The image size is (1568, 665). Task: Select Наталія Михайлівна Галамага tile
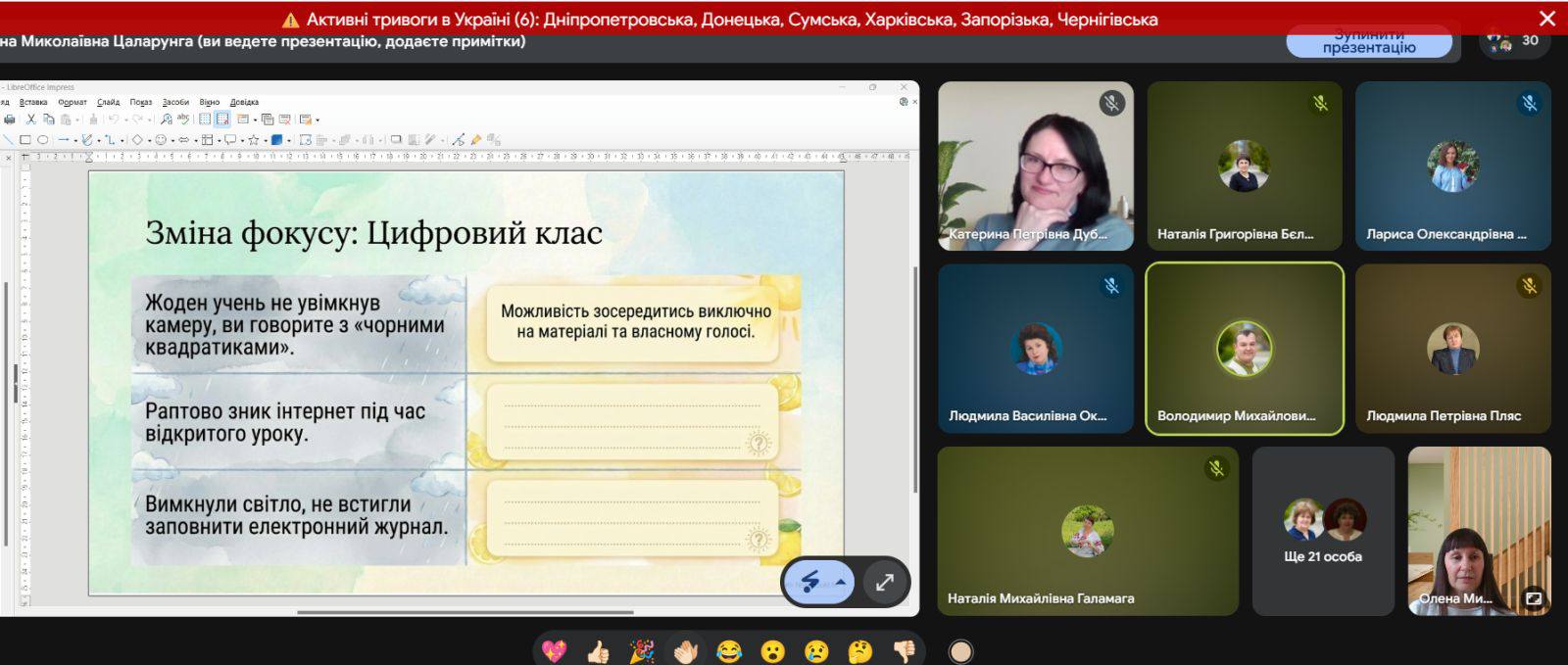(1088, 531)
